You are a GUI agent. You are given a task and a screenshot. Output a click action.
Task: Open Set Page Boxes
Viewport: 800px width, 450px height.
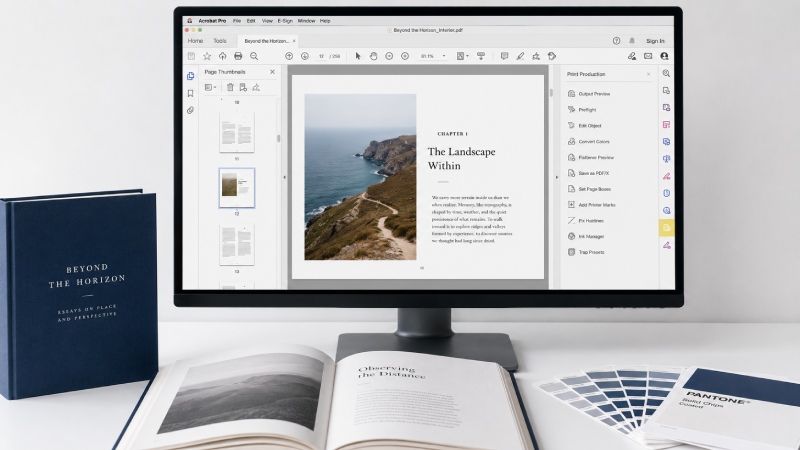589,189
